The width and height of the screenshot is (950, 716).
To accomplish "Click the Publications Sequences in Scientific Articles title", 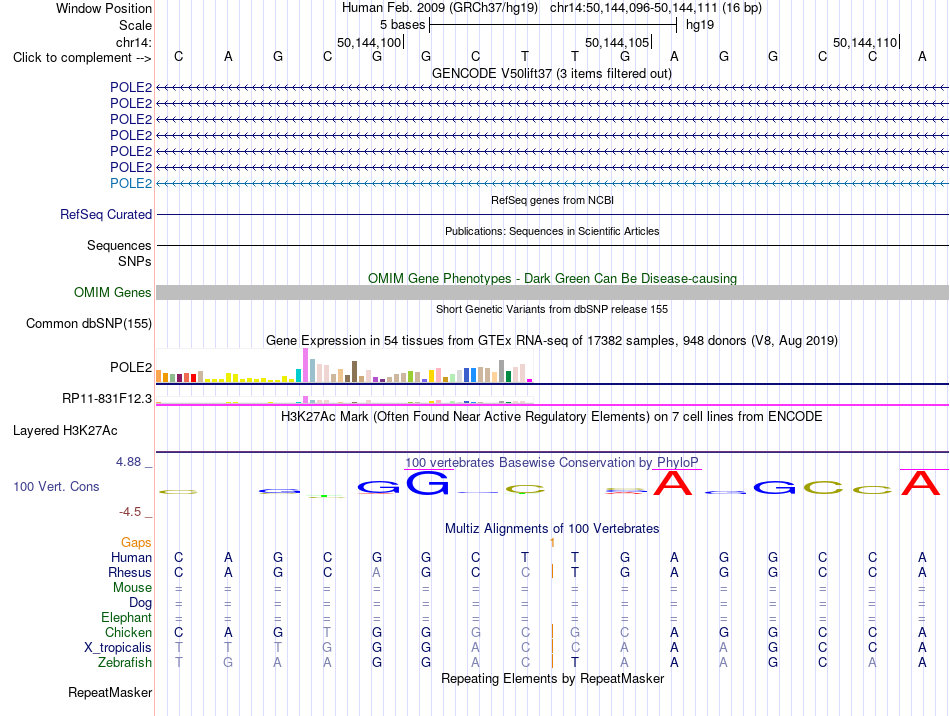I will point(552,231).
